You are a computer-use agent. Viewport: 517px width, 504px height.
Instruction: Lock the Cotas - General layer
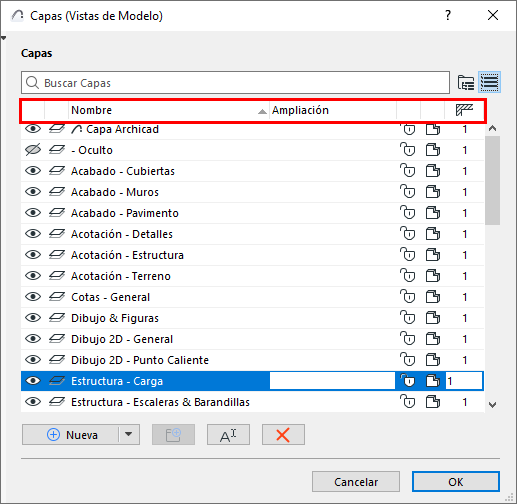pos(408,297)
